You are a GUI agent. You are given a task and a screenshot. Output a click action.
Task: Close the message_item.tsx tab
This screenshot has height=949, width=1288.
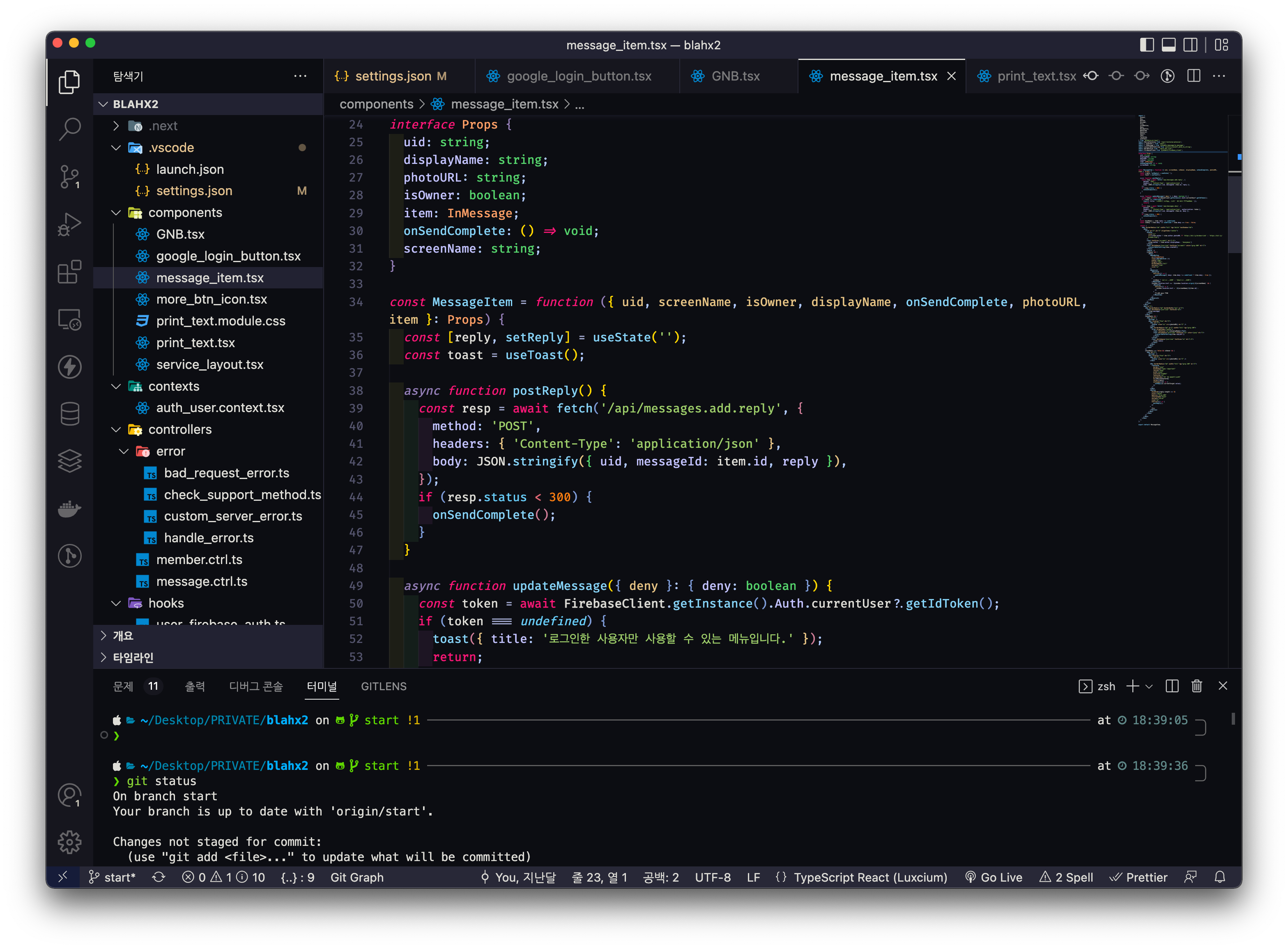tap(952, 76)
